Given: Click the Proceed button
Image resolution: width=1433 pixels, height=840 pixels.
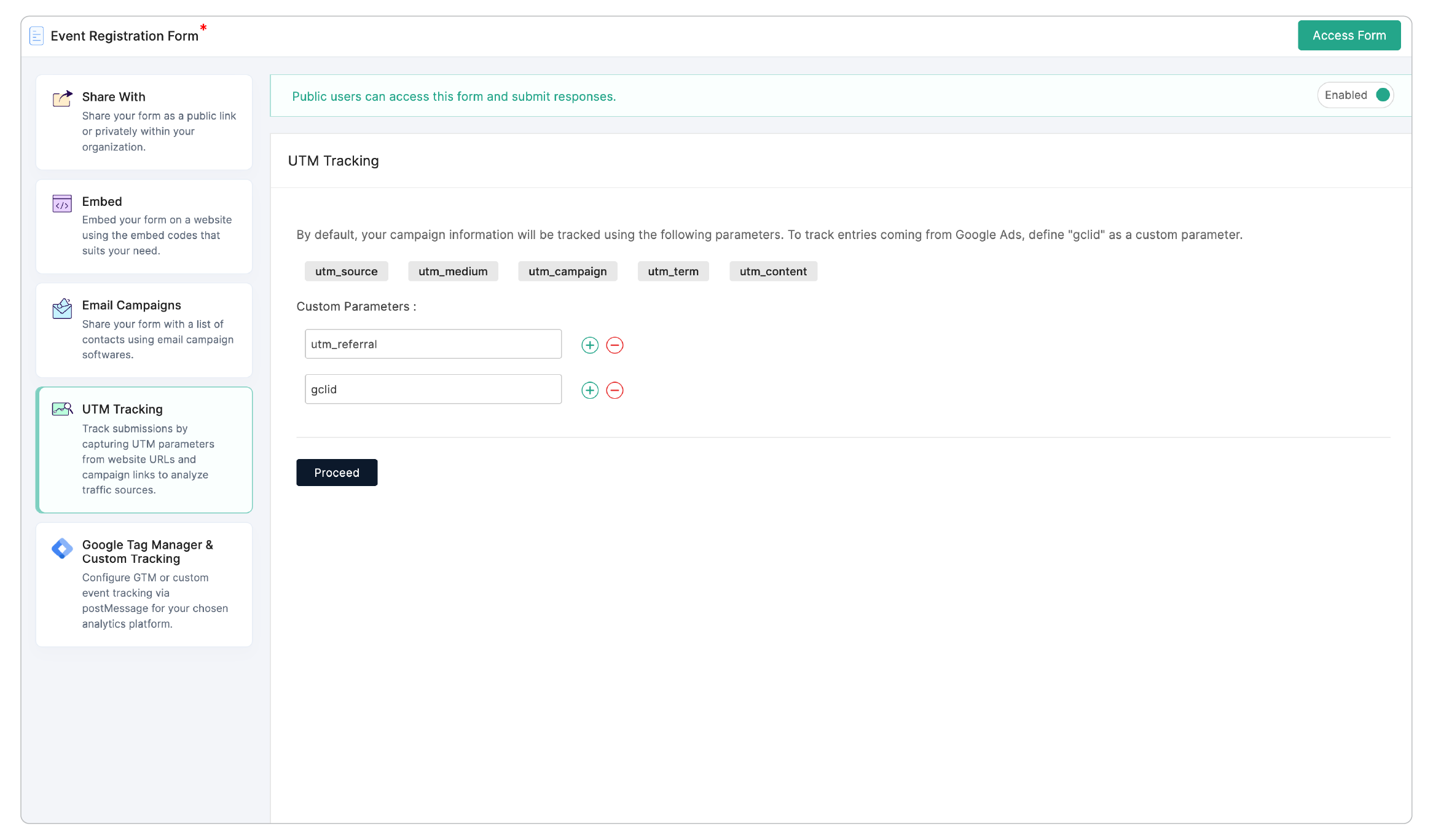Looking at the screenshot, I should click(x=337, y=472).
